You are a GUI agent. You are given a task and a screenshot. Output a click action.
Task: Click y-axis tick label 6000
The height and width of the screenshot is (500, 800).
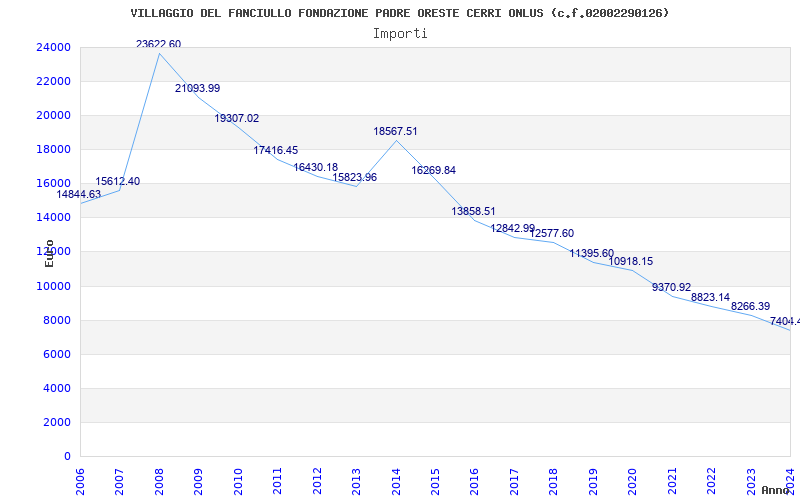click(x=57, y=355)
